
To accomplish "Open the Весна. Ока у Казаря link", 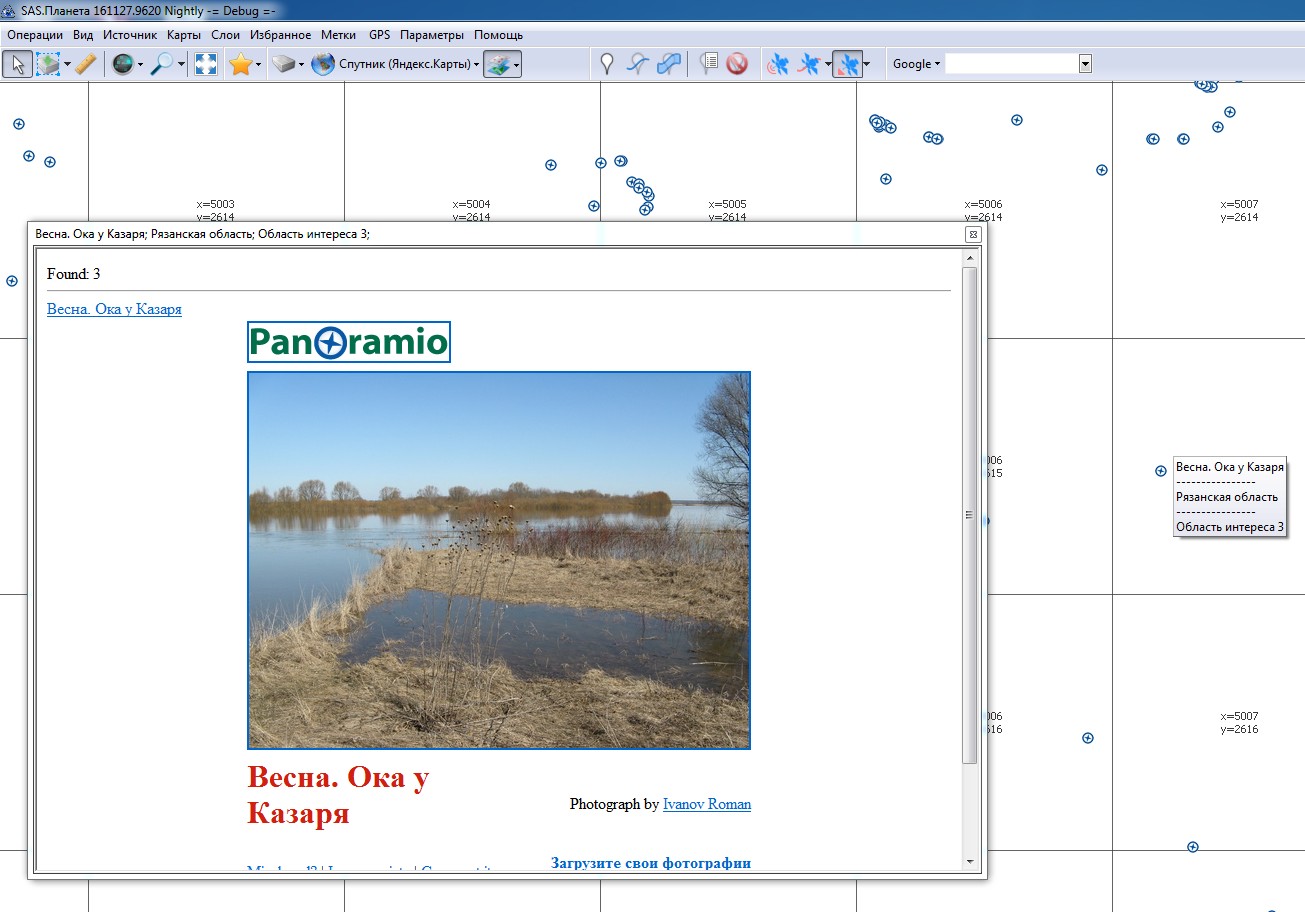I will click(x=114, y=309).
